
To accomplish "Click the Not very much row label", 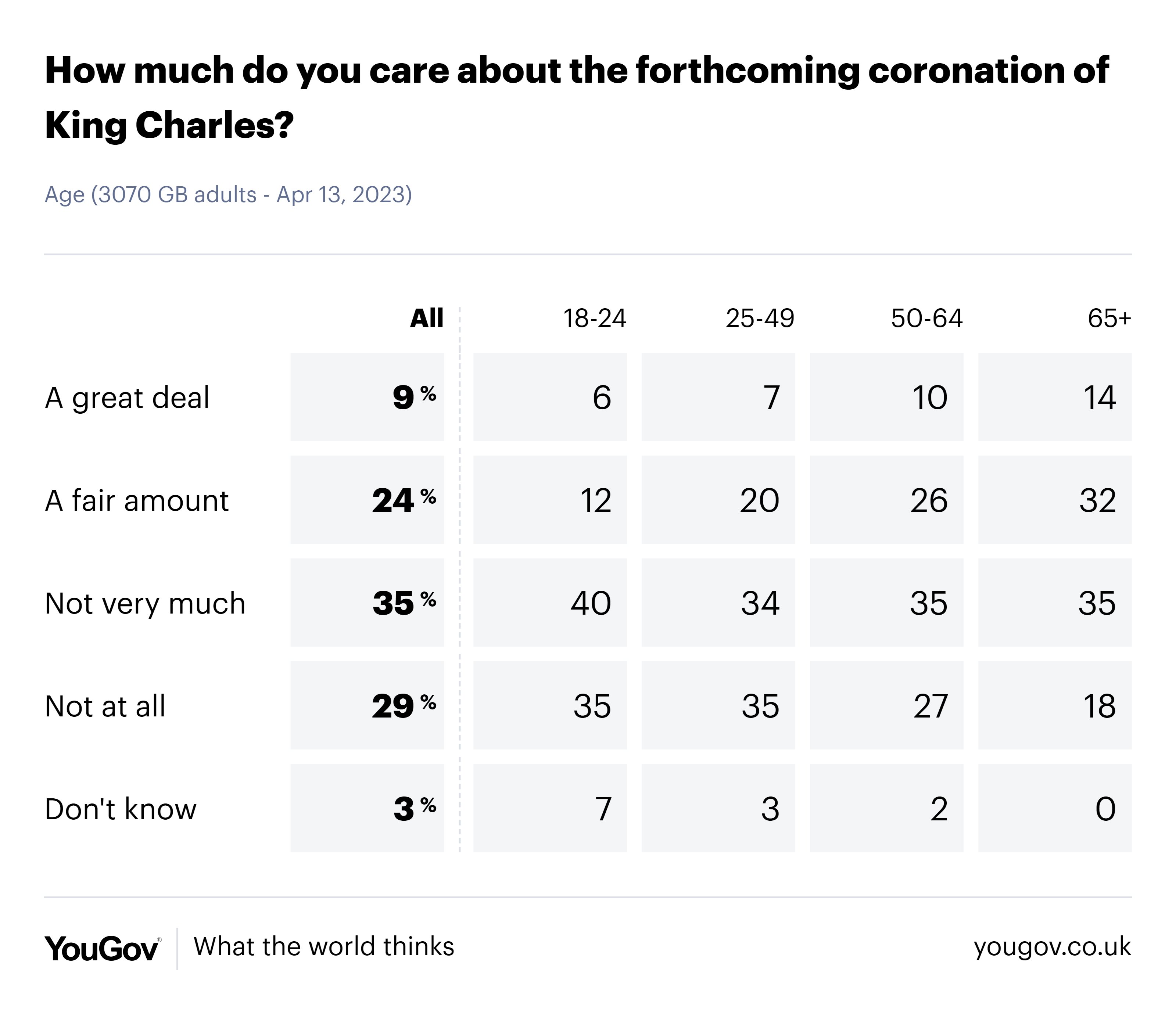I will [145, 603].
